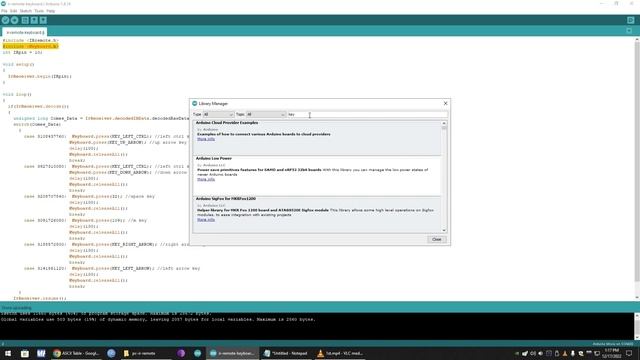The image size is (640, 360).
Task: Select the Arduino Cloud Provider Examples entry
Action: click(x=317, y=138)
